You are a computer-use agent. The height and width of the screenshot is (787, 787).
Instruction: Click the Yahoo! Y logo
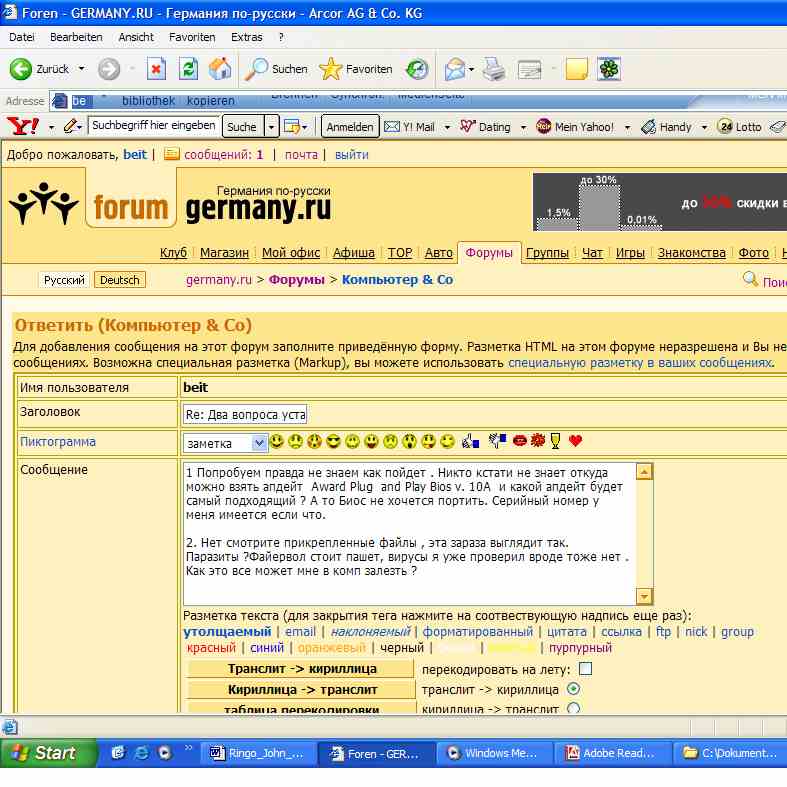click(23, 126)
